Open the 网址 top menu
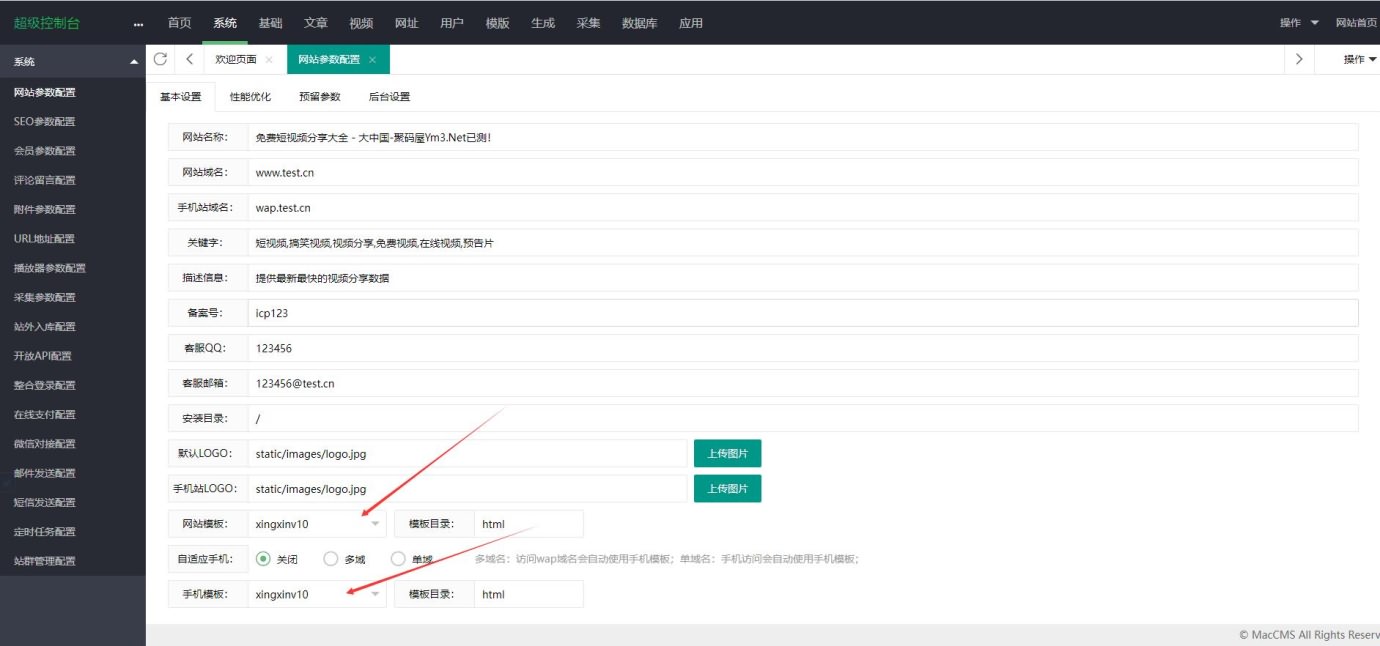 point(406,23)
